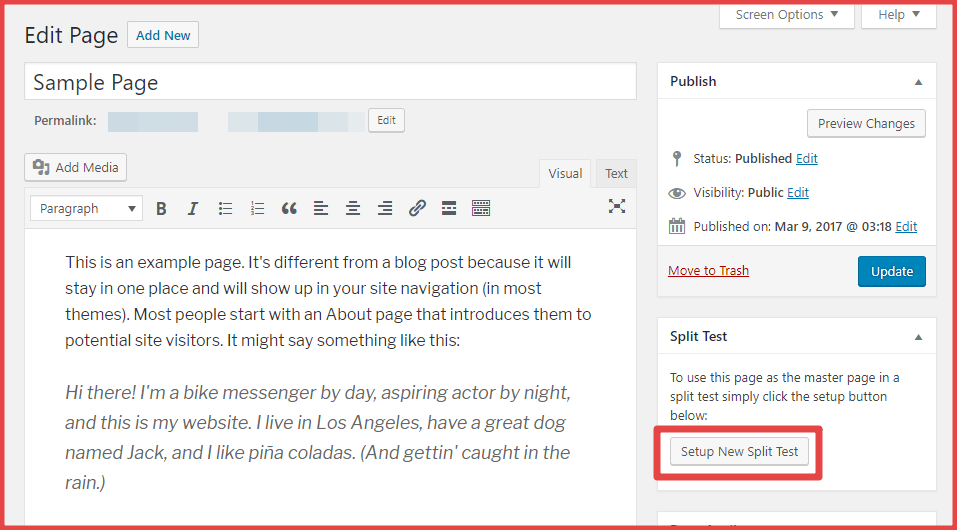Apply italic formatting to text
The image size is (957, 530).
[193, 208]
